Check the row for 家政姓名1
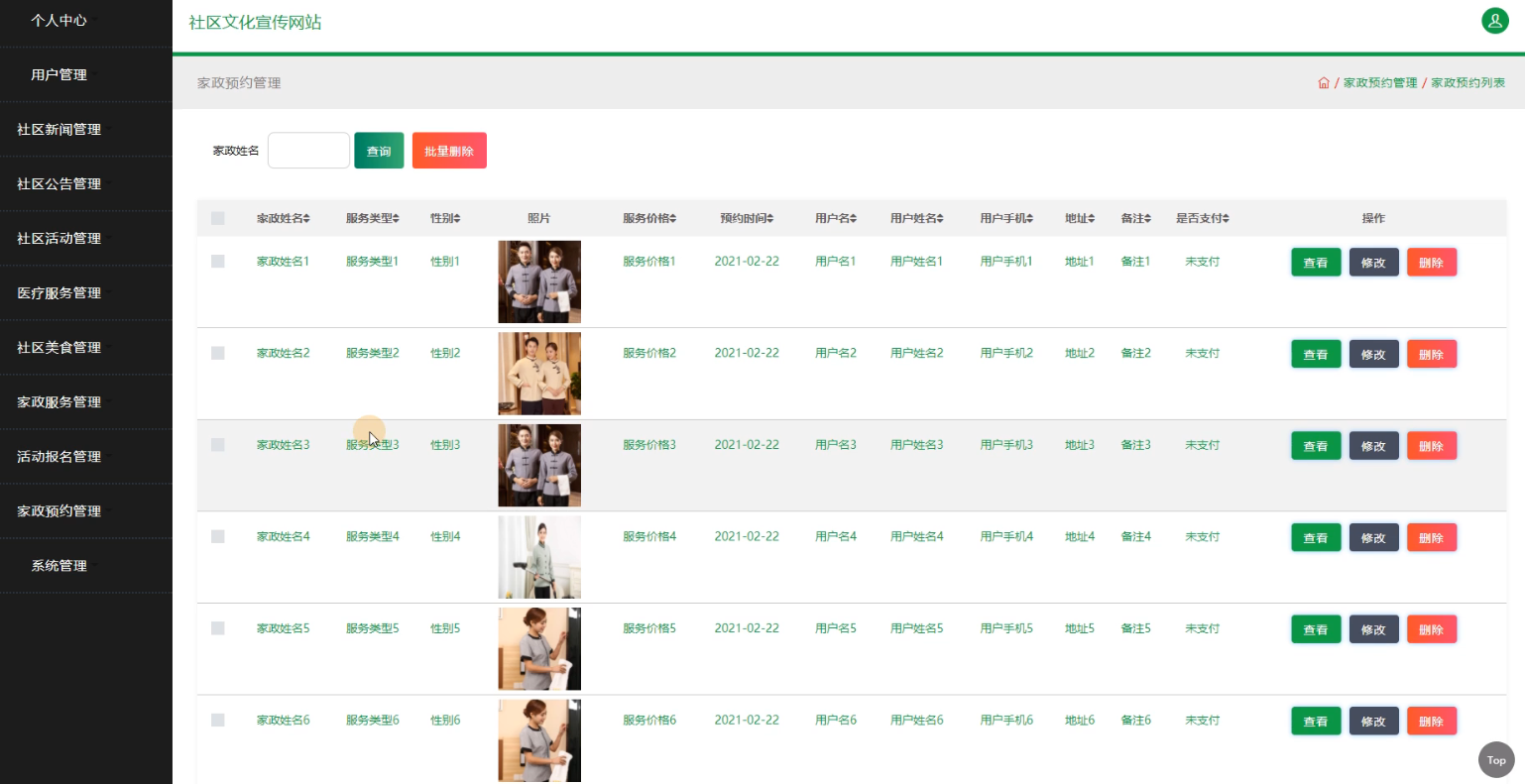1525x784 pixels. coord(218,262)
